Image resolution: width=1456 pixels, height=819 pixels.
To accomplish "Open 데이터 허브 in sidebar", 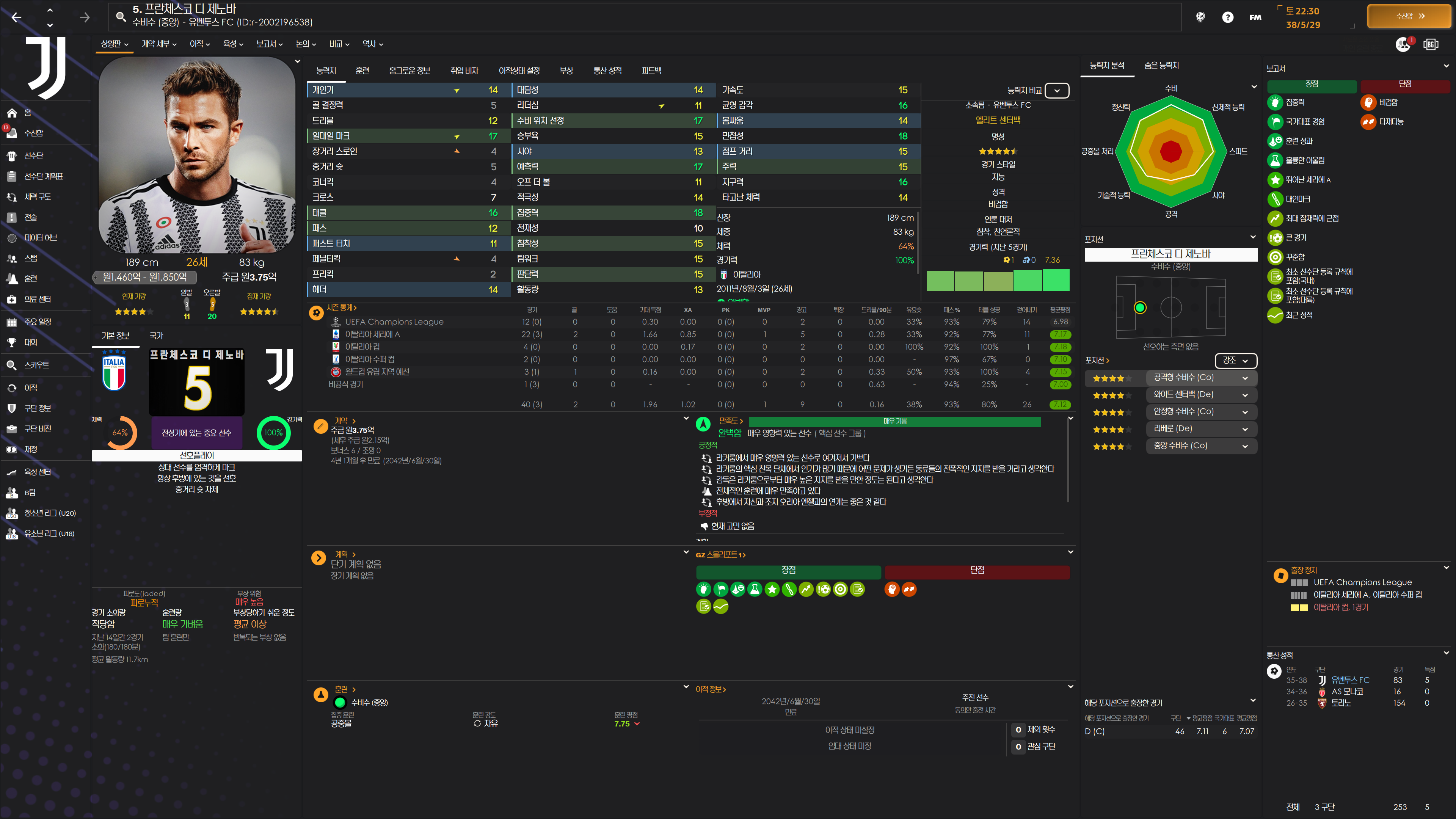I will coord(40,238).
